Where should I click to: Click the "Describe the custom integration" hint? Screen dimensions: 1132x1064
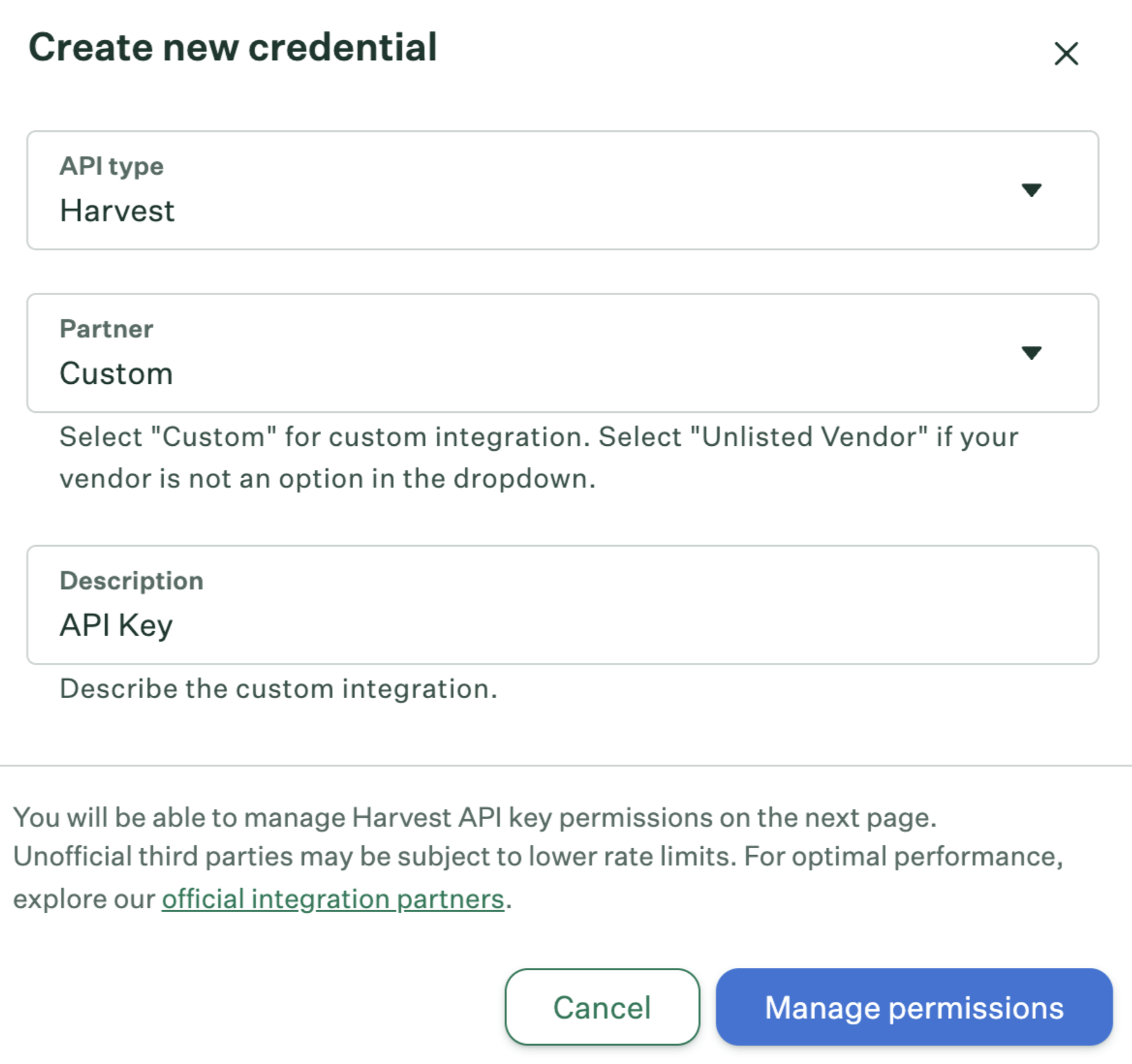pyautogui.click(x=278, y=689)
